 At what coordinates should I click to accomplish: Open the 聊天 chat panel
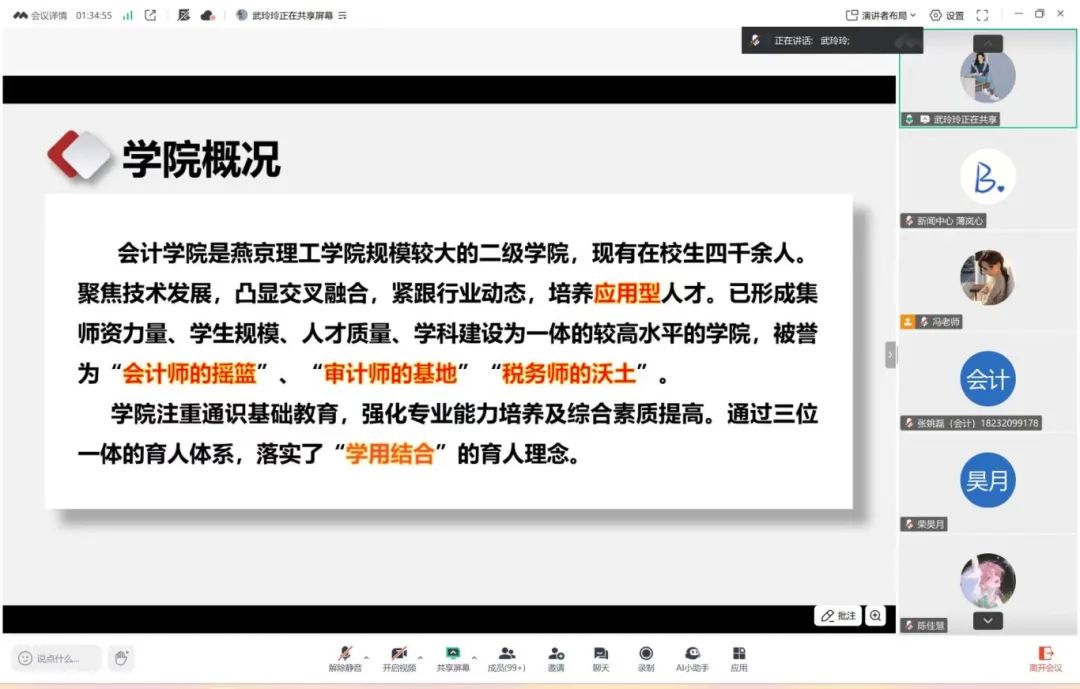[600, 657]
